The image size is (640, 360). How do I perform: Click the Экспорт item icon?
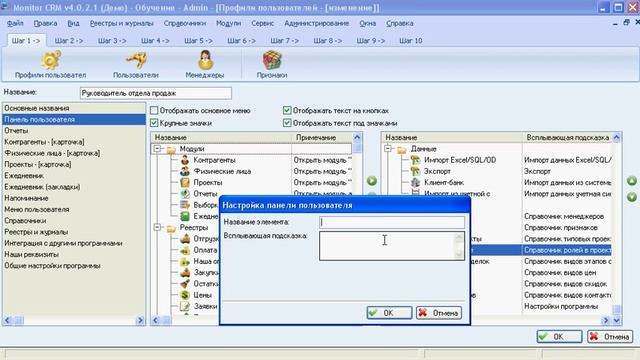(415, 171)
